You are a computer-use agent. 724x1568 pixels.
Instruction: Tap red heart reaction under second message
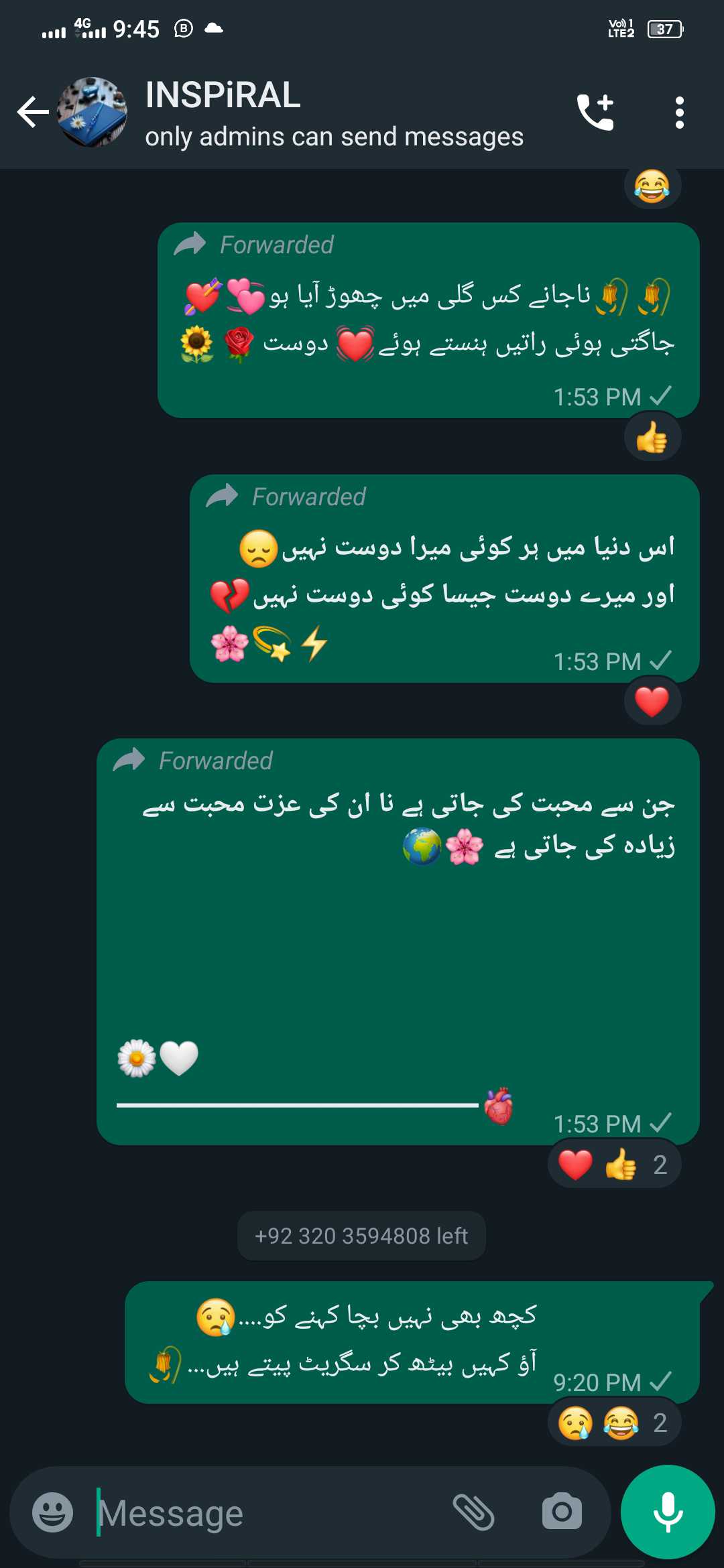[x=652, y=702]
